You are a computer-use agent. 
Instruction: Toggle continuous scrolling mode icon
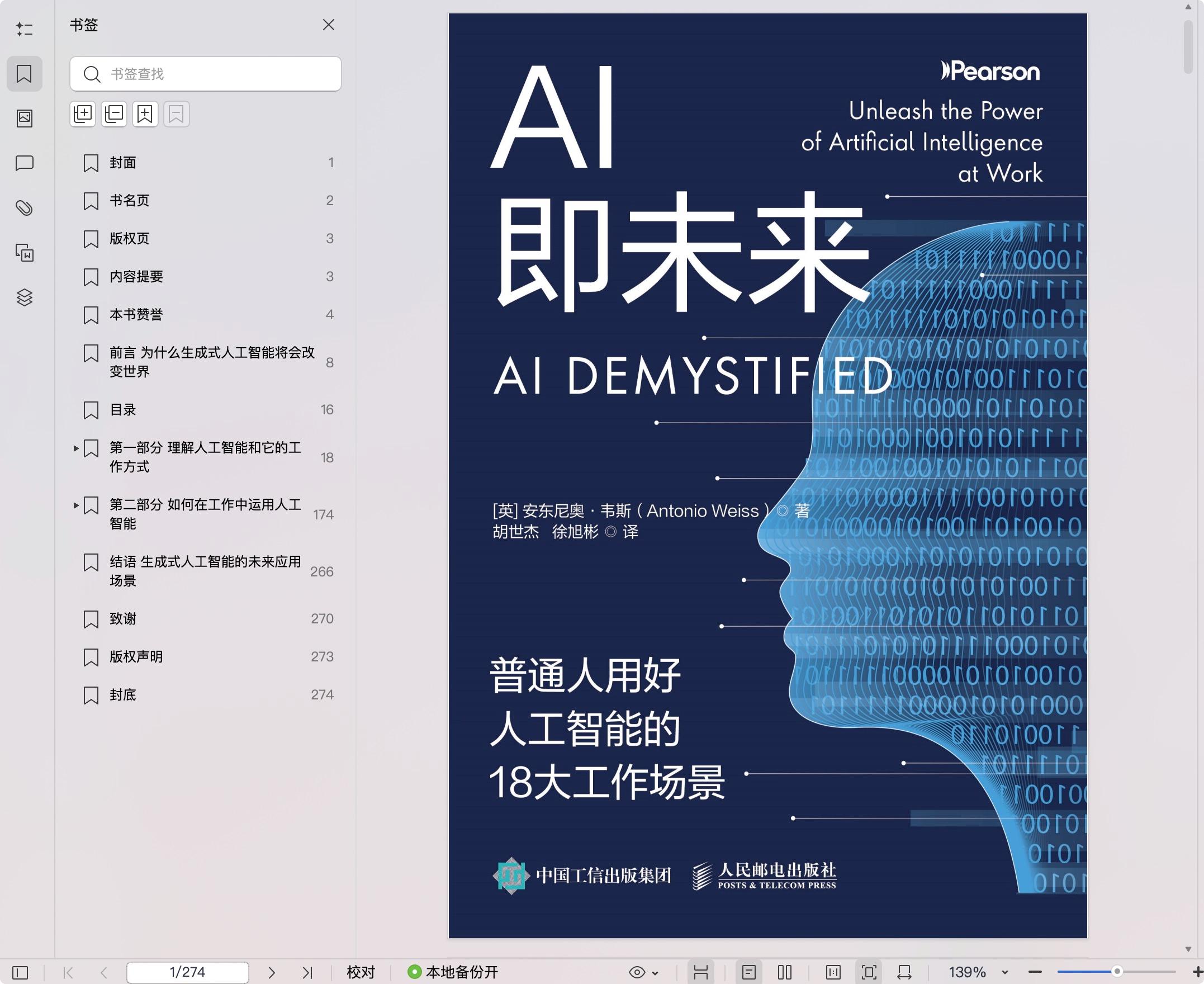[x=701, y=973]
